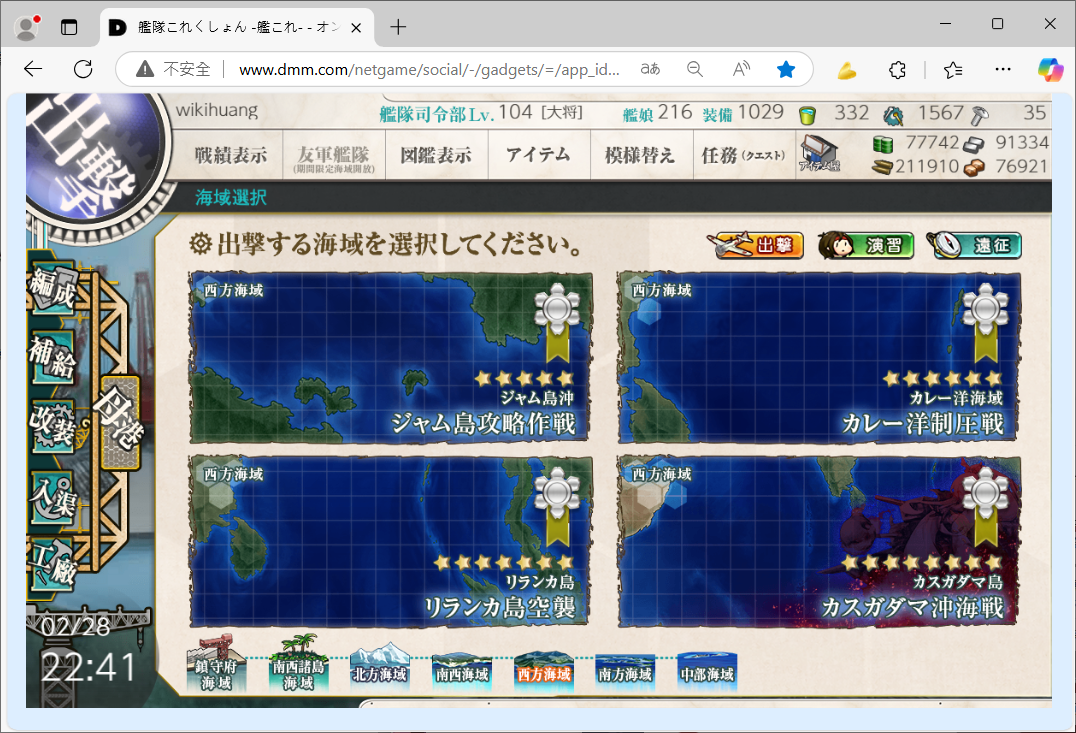Open 友軍艦隊 friendly fleet menu
Image resolution: width=1076 pixels, height=733 pixels.
tap(334, 155)
